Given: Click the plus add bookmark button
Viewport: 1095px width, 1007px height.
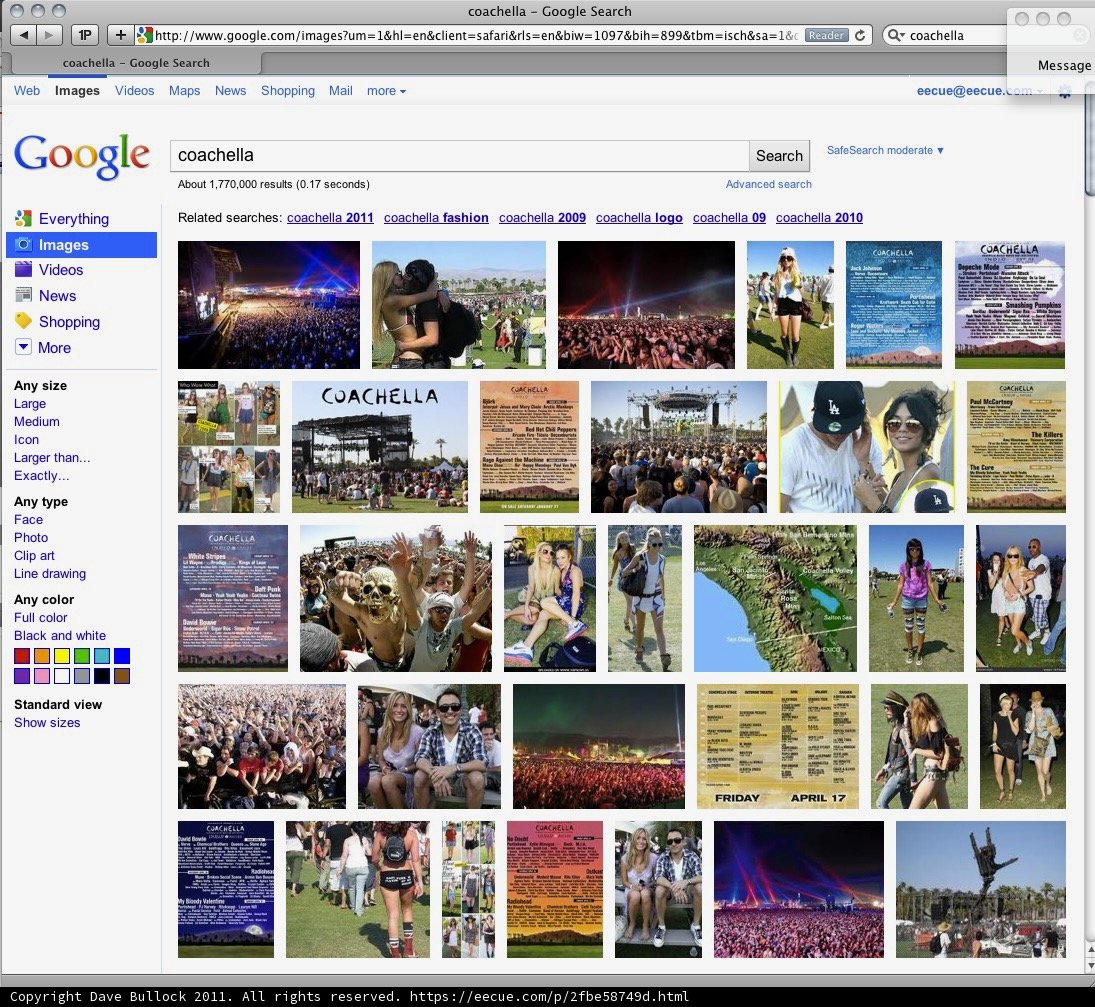Looking at the screenshot, I should point(120,35).
